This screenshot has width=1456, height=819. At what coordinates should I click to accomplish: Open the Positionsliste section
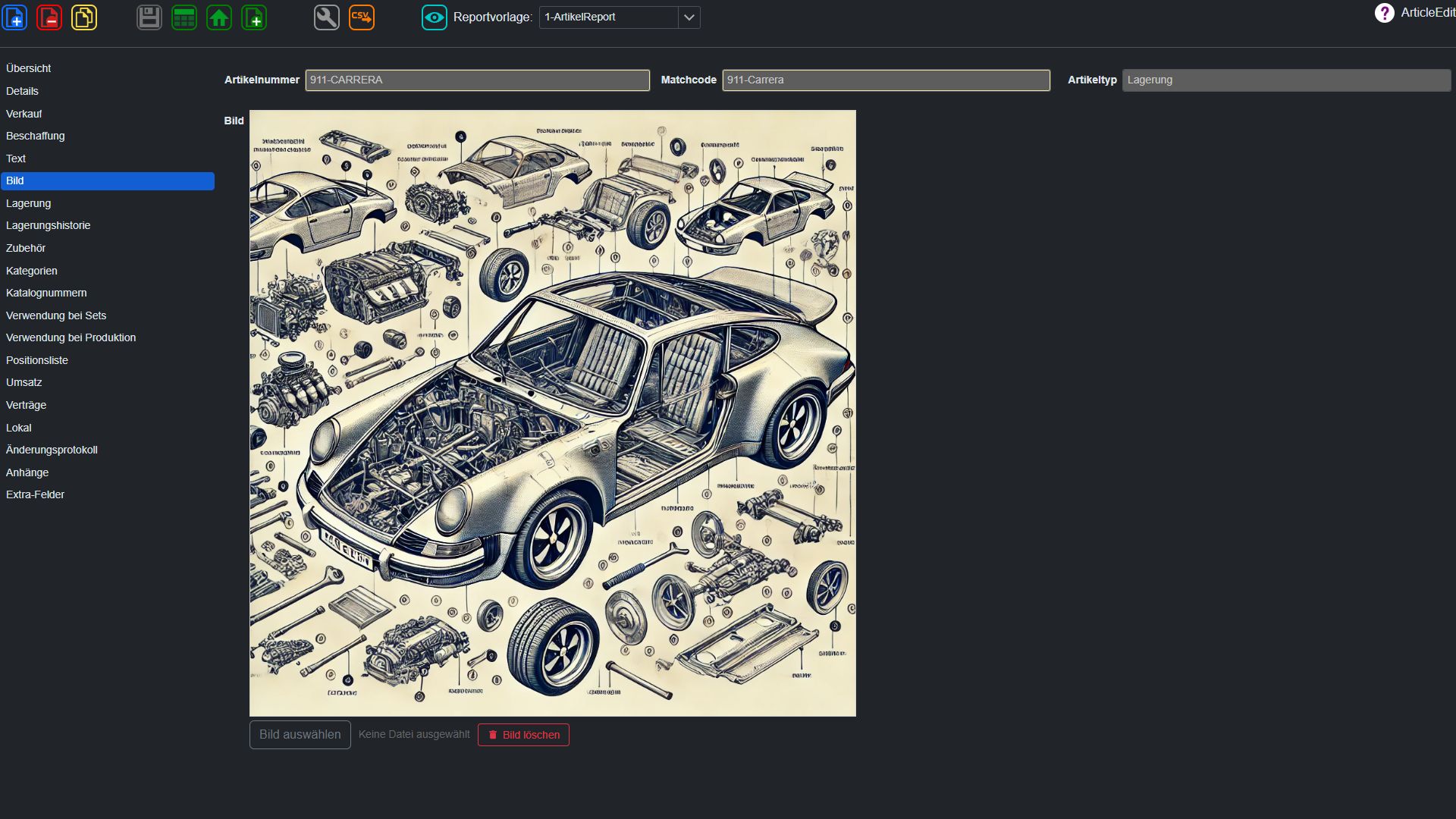(x=108, y=360)
